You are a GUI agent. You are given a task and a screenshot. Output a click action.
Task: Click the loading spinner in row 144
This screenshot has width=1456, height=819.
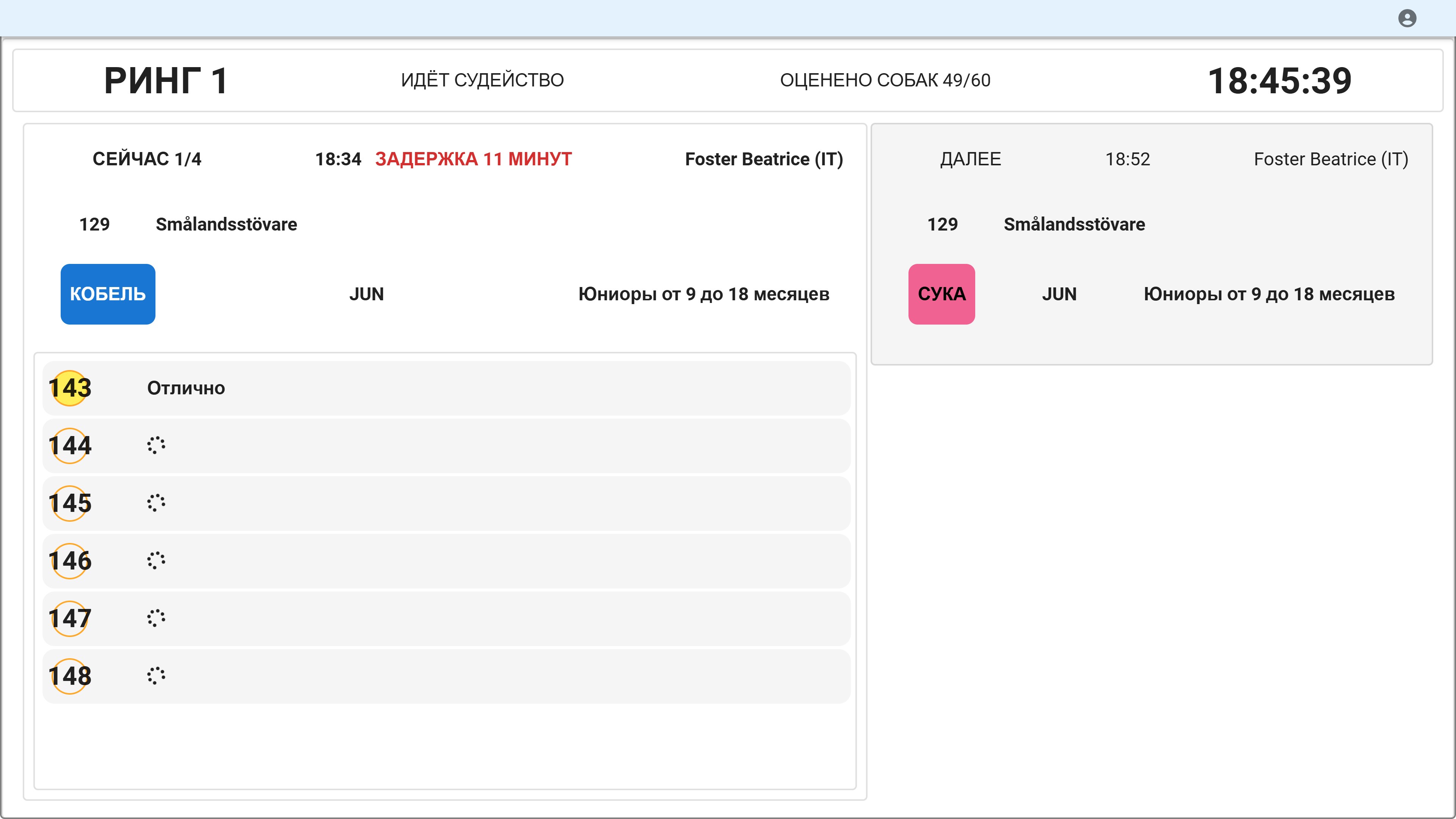(156, 446)
